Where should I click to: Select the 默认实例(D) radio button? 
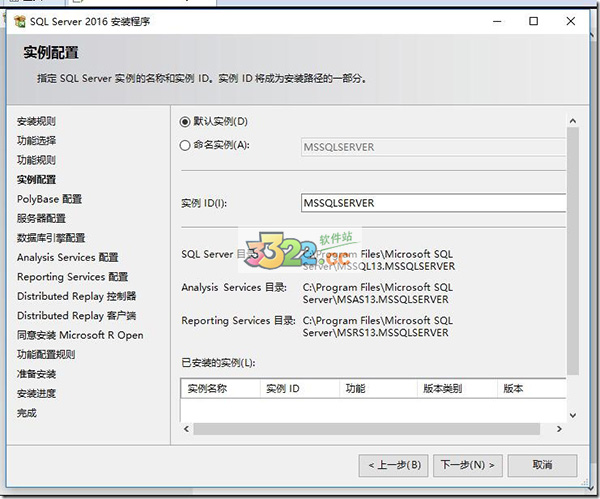pos(185,122)
